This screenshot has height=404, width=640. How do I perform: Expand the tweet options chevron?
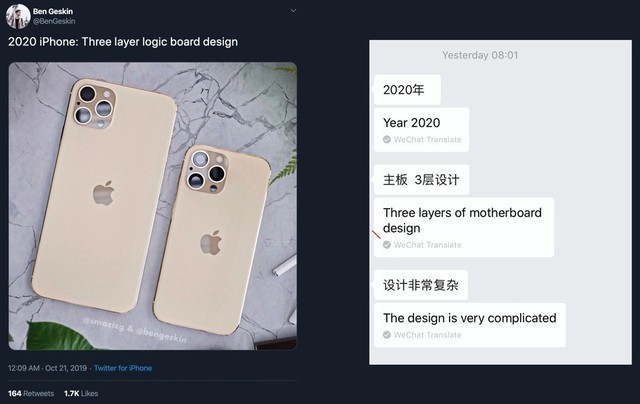293,11
